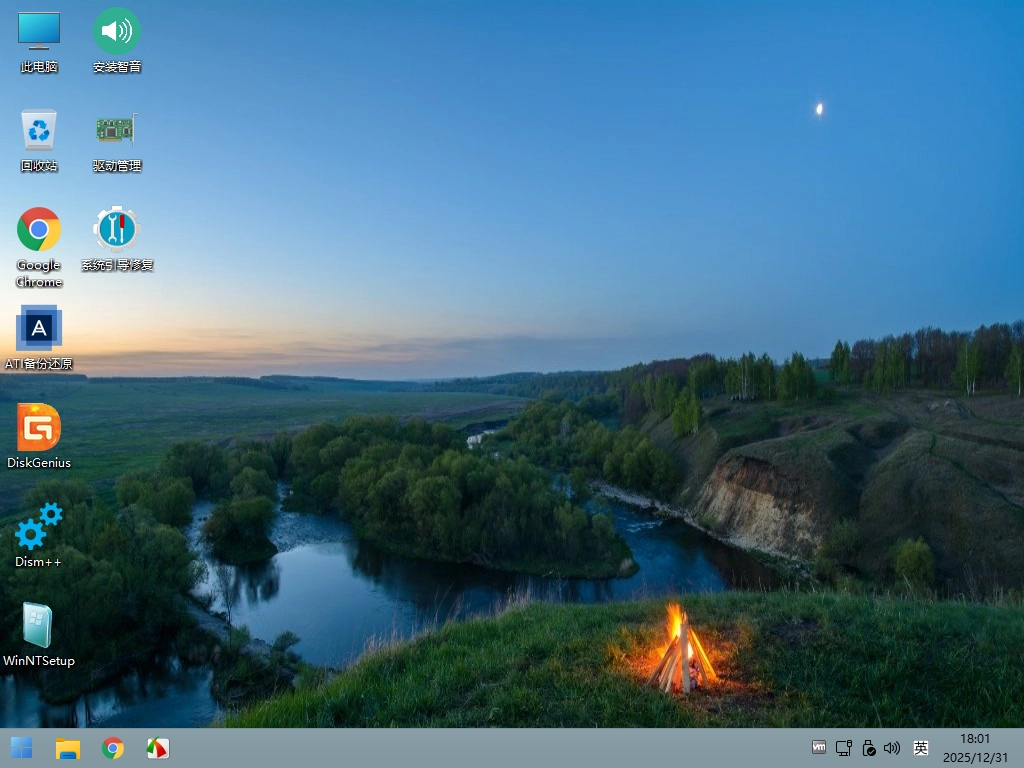Screen dimensions: 1024x768
Task: Open the network tray icon
Action: [844, 748]
